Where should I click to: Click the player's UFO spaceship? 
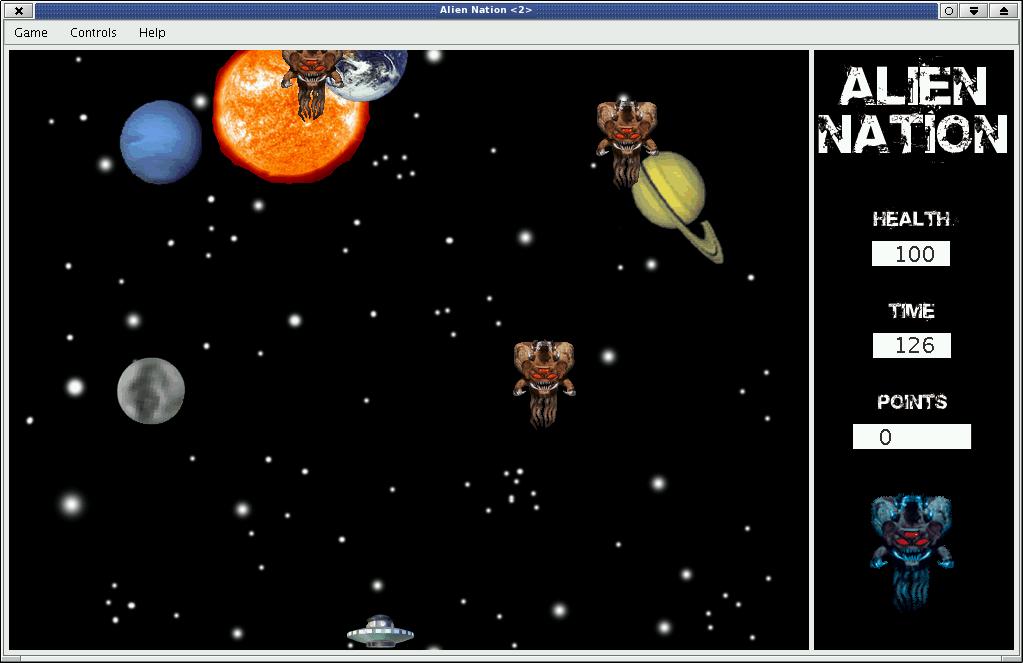tap(380, 631)
